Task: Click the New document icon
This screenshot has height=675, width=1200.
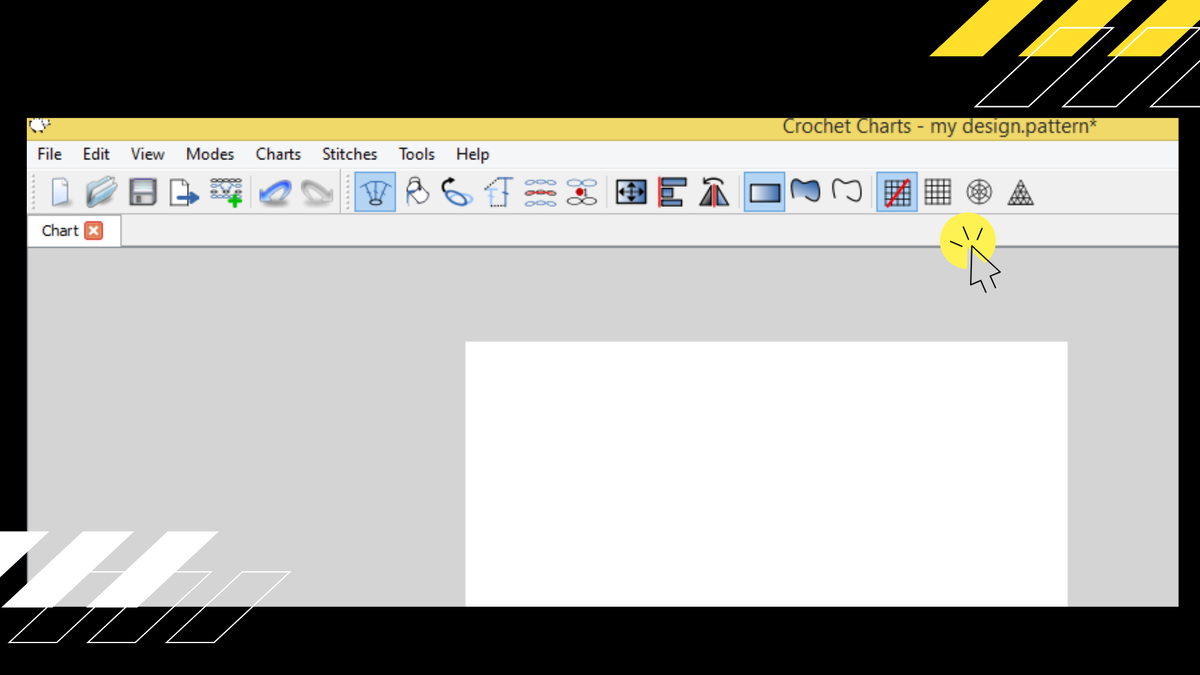Action: 61,192
